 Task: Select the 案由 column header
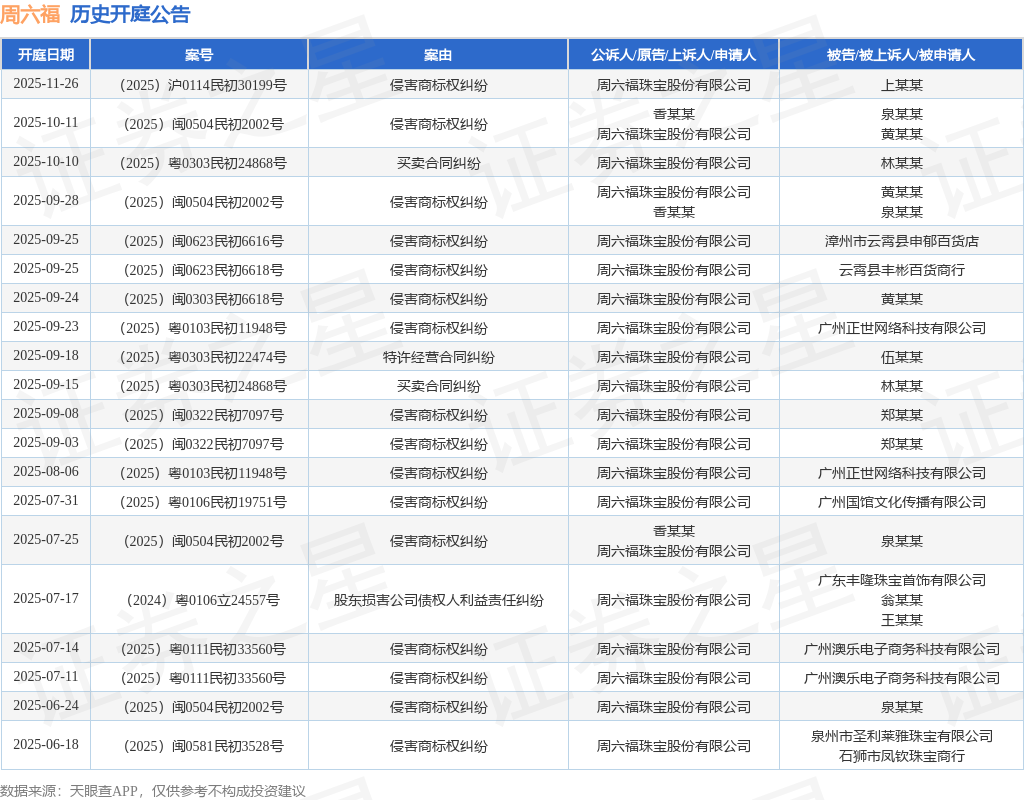click(x=438, y=55)
